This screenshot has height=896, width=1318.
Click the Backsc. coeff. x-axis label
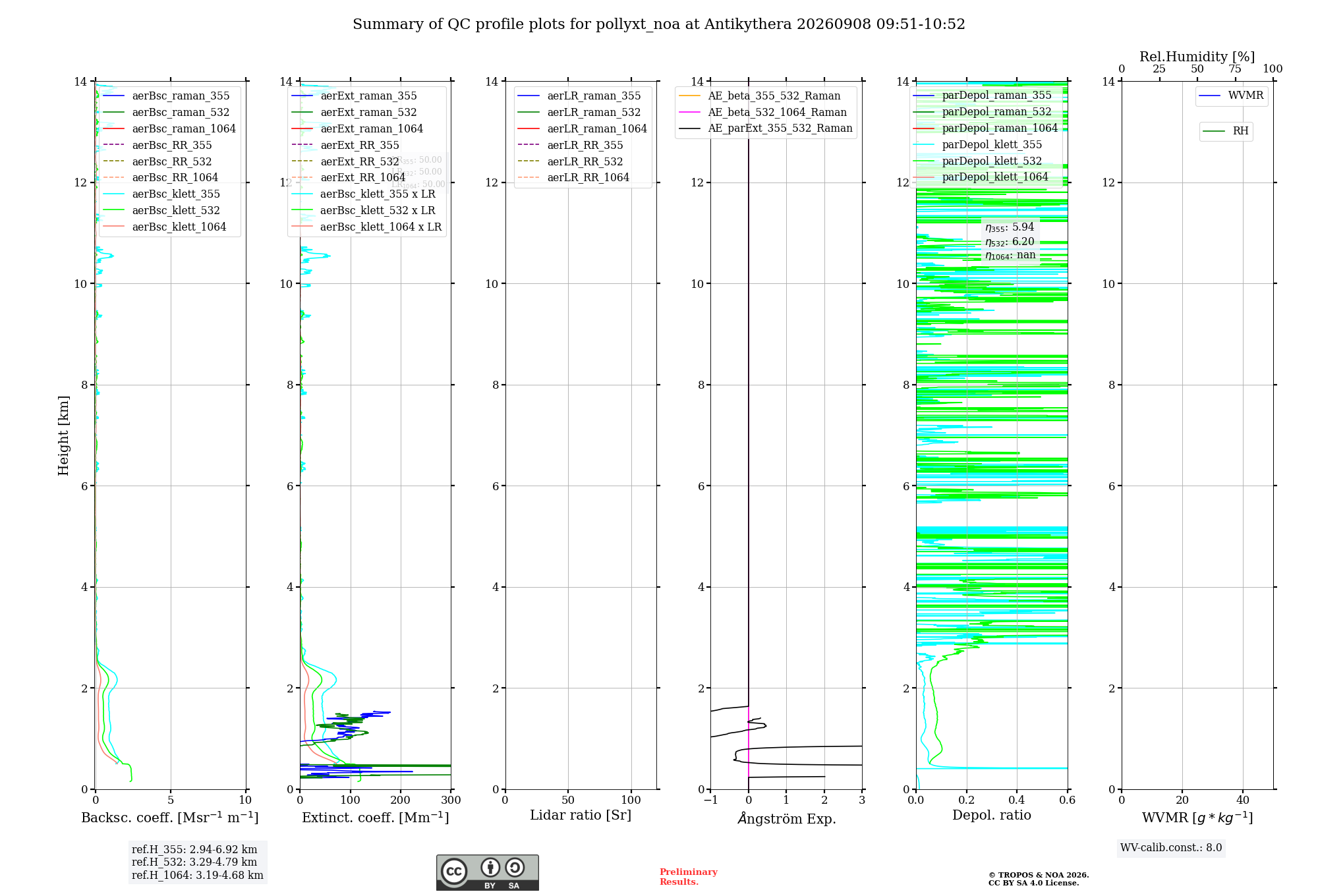pos(170,818)
